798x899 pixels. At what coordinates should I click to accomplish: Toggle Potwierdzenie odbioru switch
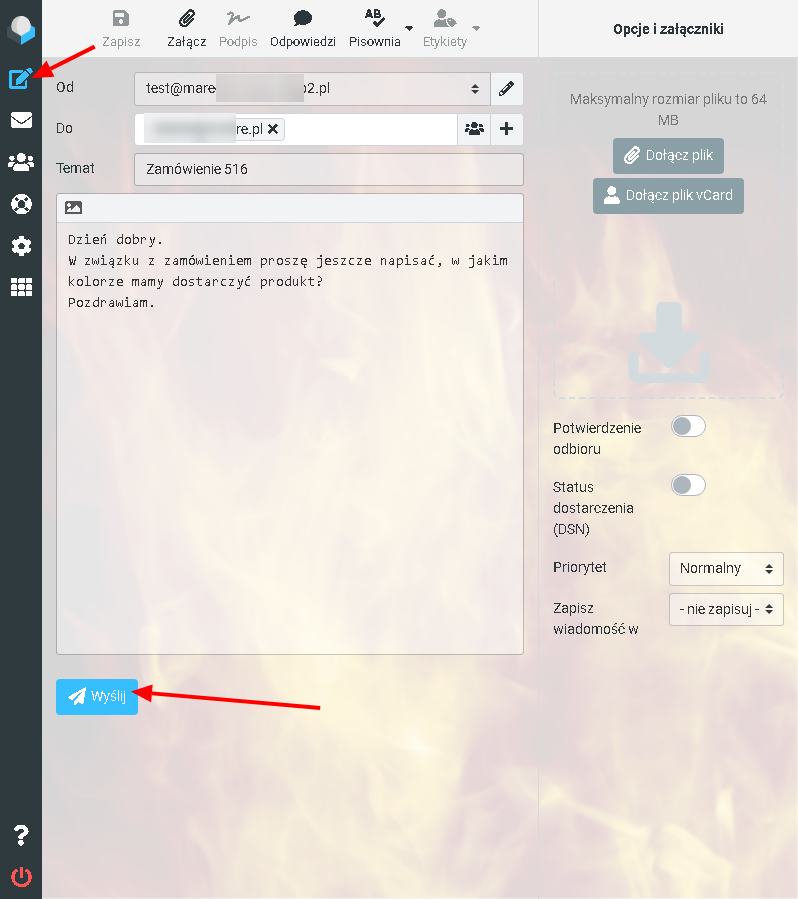[688, 426]
